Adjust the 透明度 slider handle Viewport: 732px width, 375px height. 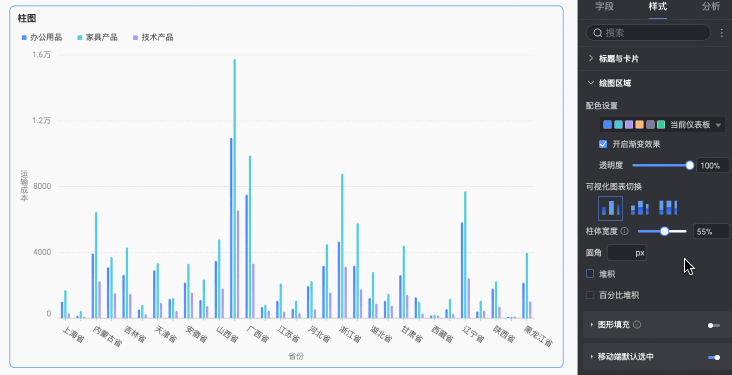click(690, 165)
